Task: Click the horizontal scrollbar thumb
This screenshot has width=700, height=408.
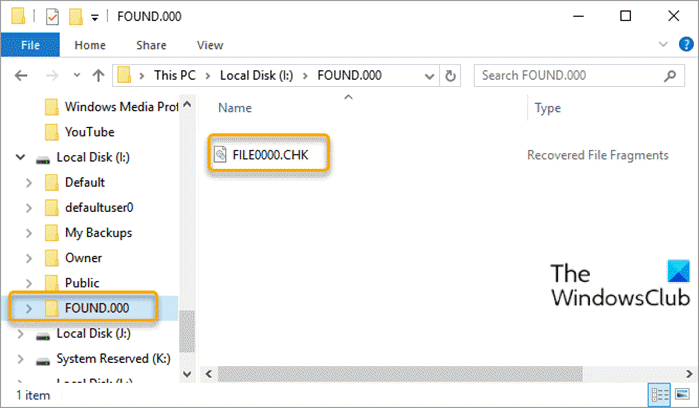Action: coord(400,374)
